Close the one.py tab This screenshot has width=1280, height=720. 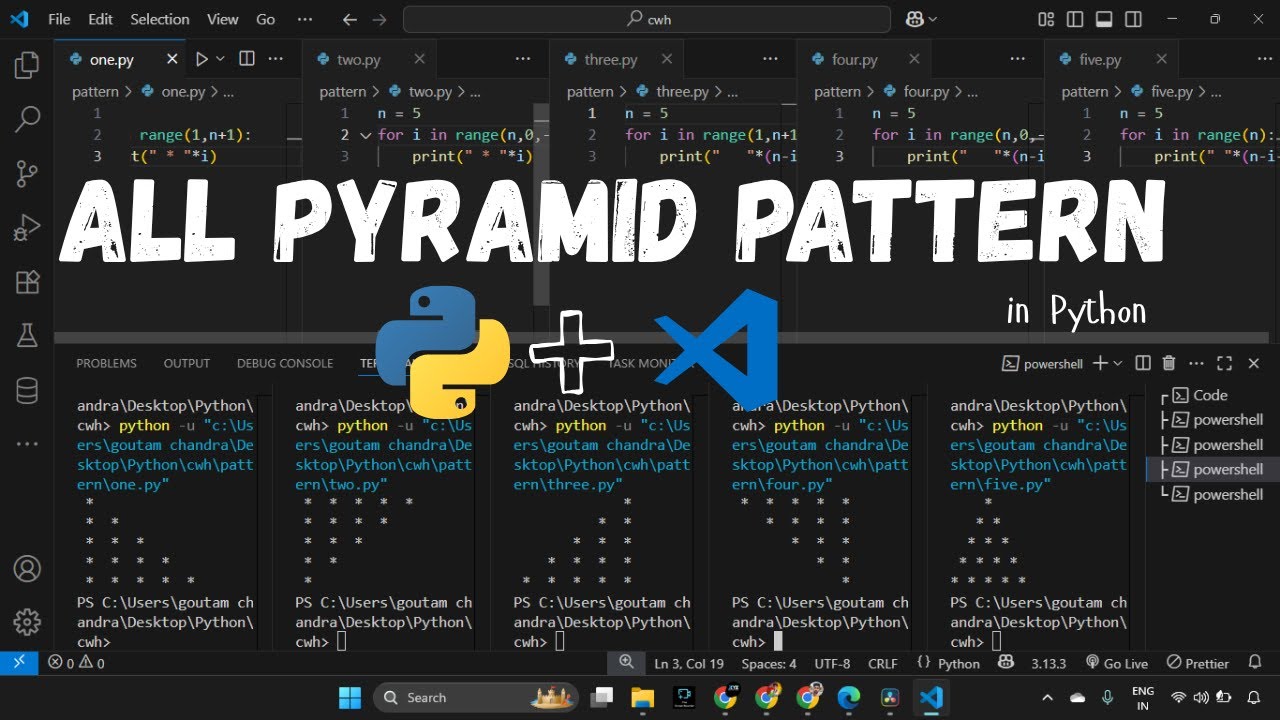(172, 59)
